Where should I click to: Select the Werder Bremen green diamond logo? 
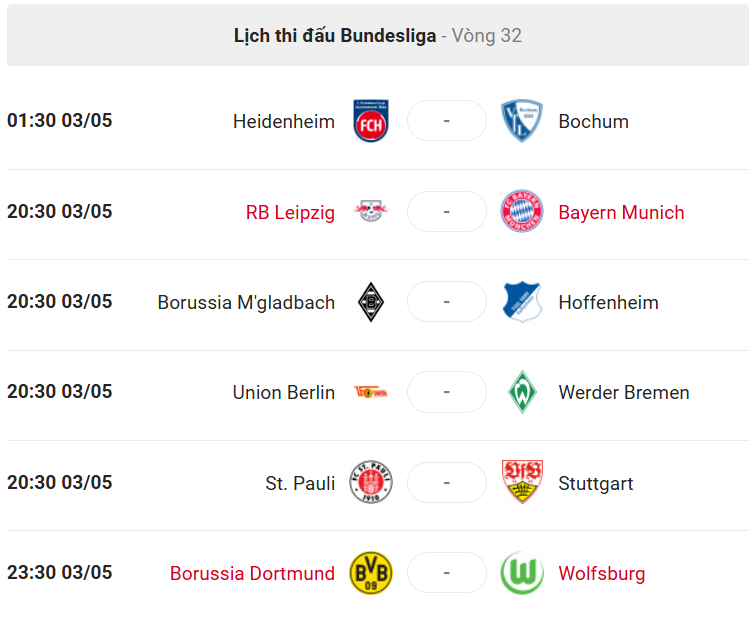point(522,392)
